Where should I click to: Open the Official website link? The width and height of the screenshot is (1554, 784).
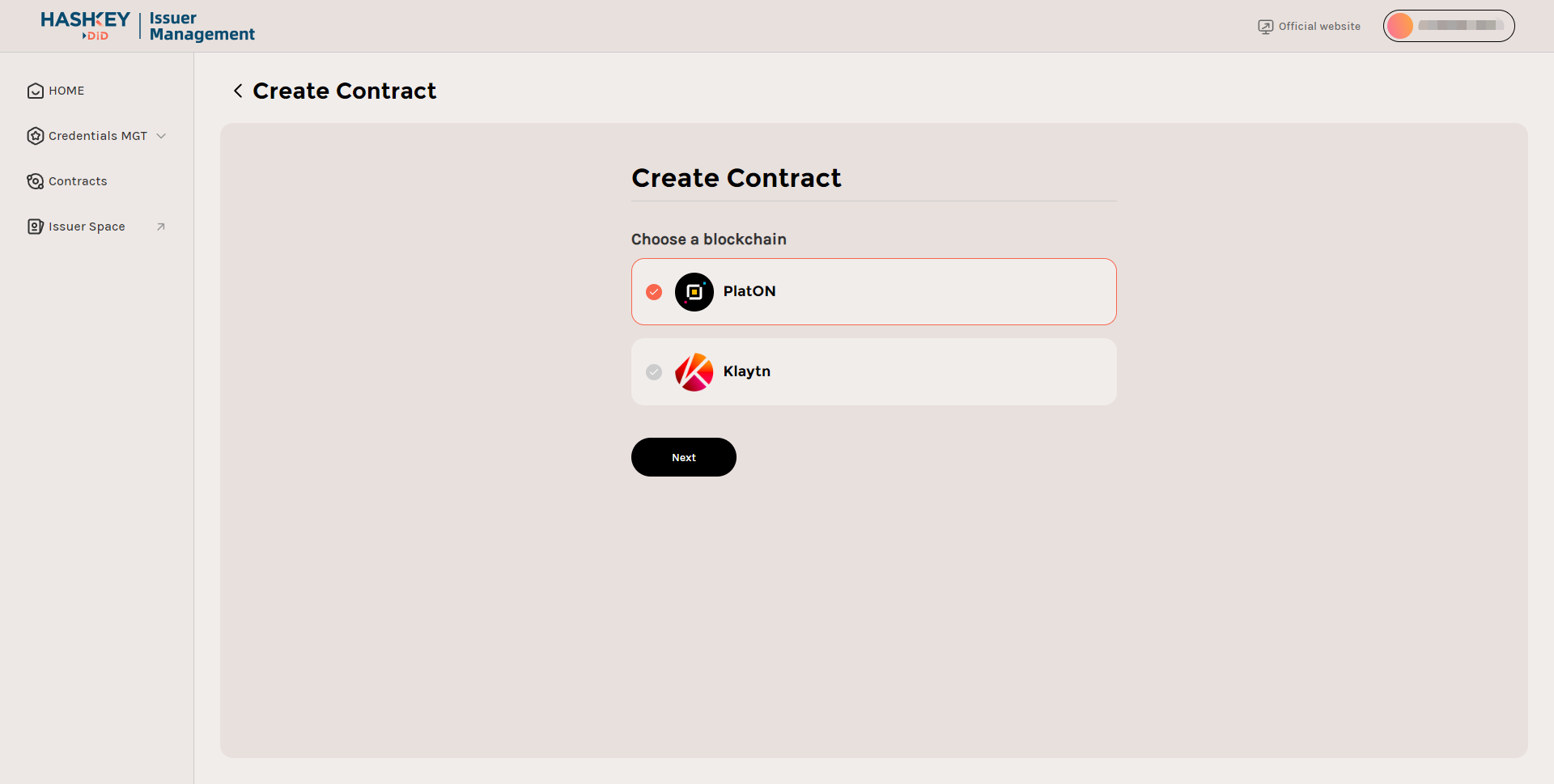(x=1319, y=27)
